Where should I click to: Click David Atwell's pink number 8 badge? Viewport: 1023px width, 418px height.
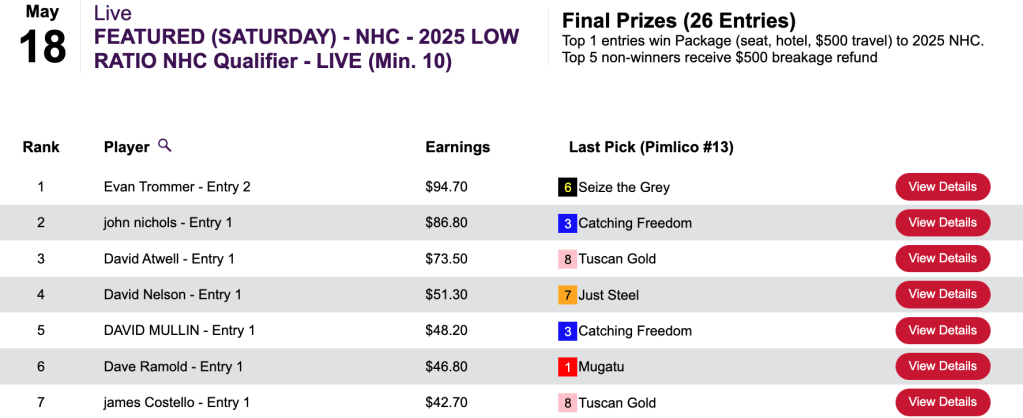[567, 259]
